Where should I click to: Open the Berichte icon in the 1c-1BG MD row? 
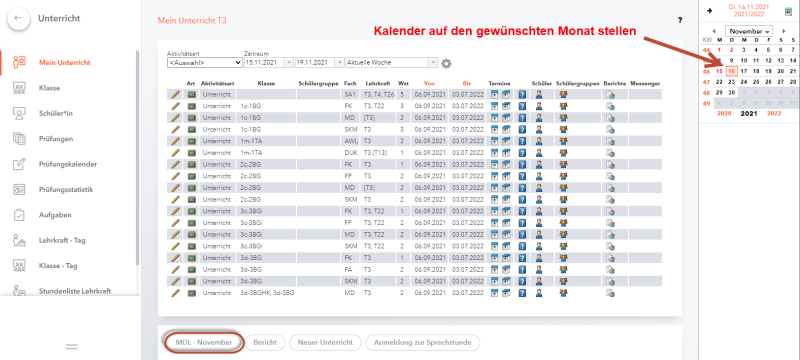610,117
